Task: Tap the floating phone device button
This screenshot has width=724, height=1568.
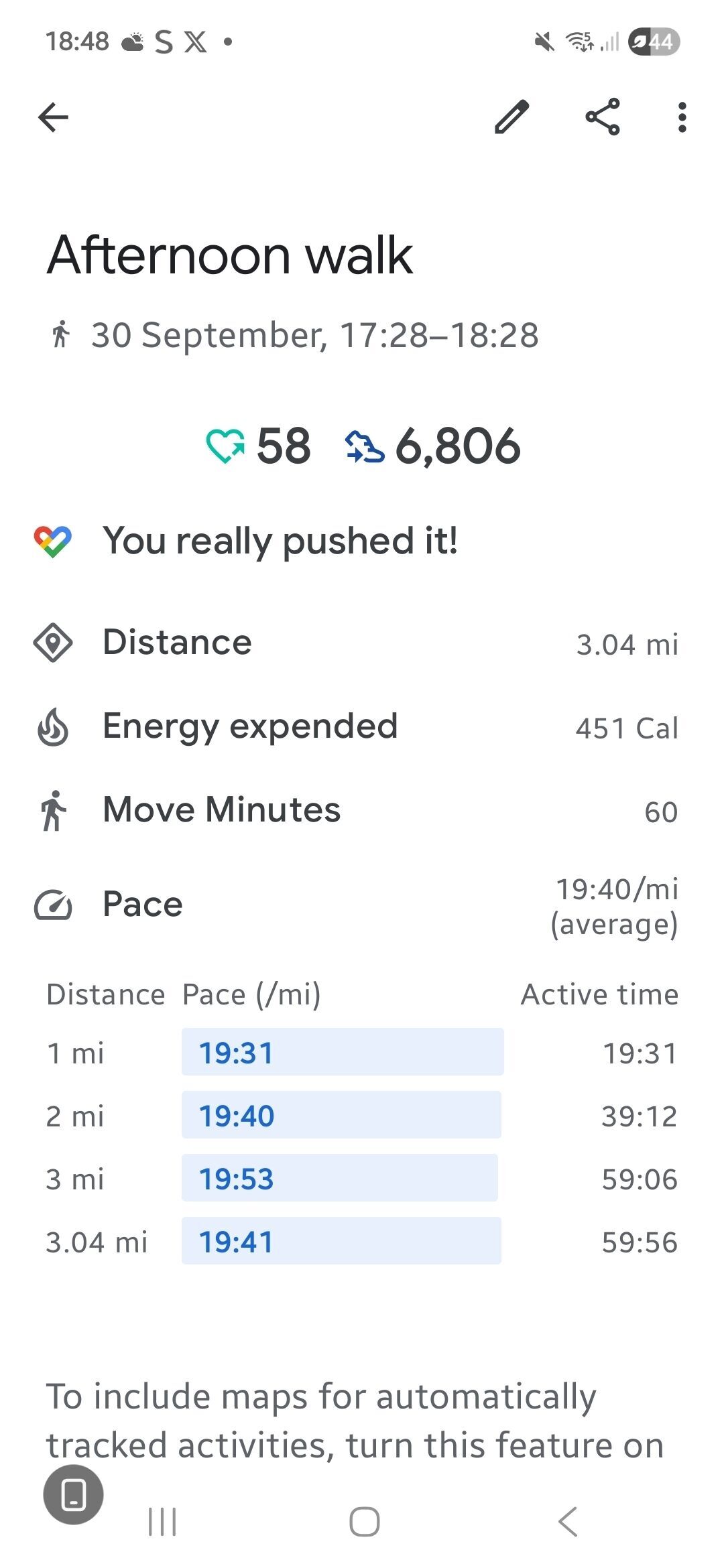Action: [73, 1494]
